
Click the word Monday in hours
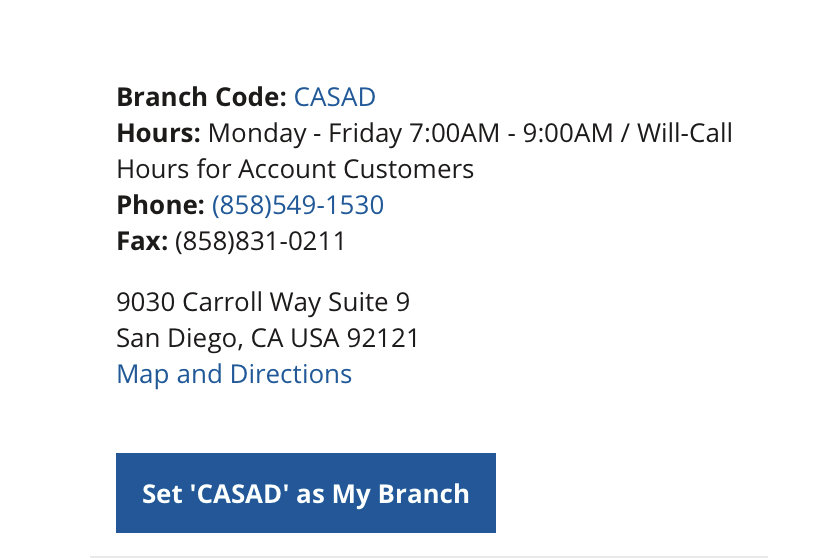coord(257,133)
